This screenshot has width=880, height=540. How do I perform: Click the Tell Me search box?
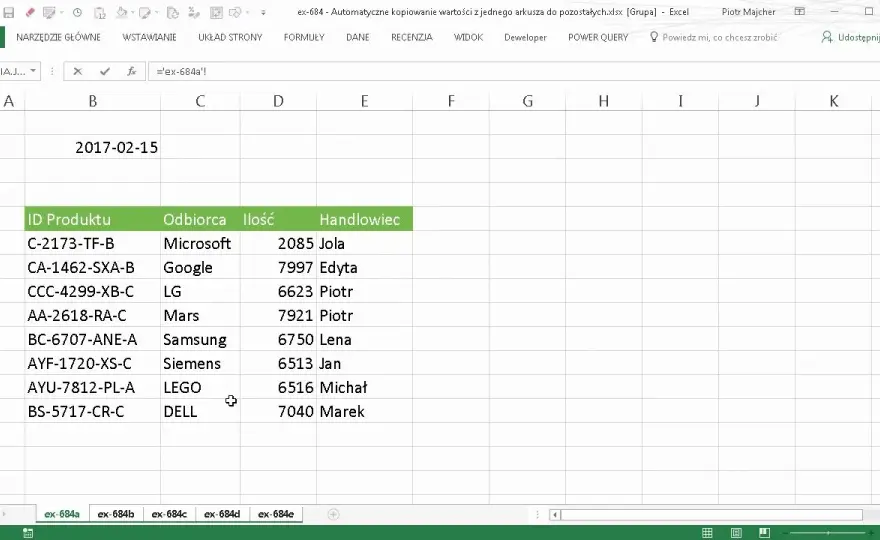click(x=714, y=38)
